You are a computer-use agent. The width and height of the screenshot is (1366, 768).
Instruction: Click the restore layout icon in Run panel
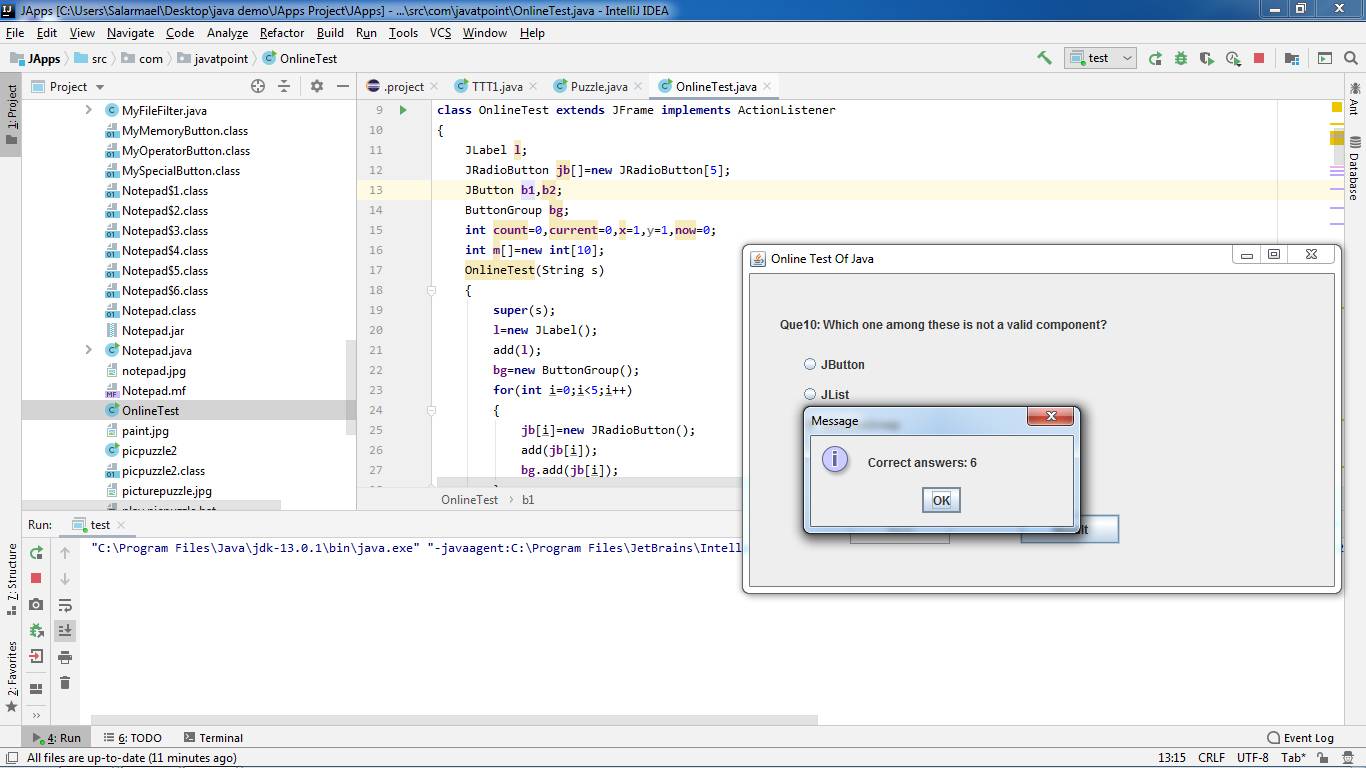(x=36, y=688)
